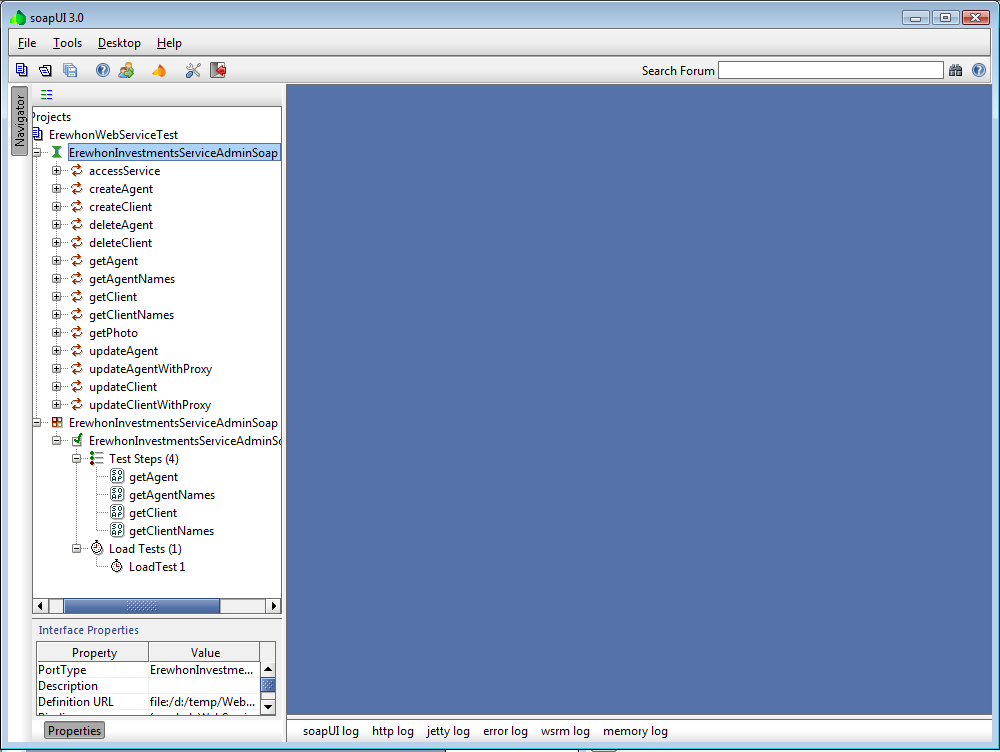This screenshot has width=1000, height=752.
Task: Click the Load Tests clock icon
Action: pyautogui.click(x=97, y=548)
